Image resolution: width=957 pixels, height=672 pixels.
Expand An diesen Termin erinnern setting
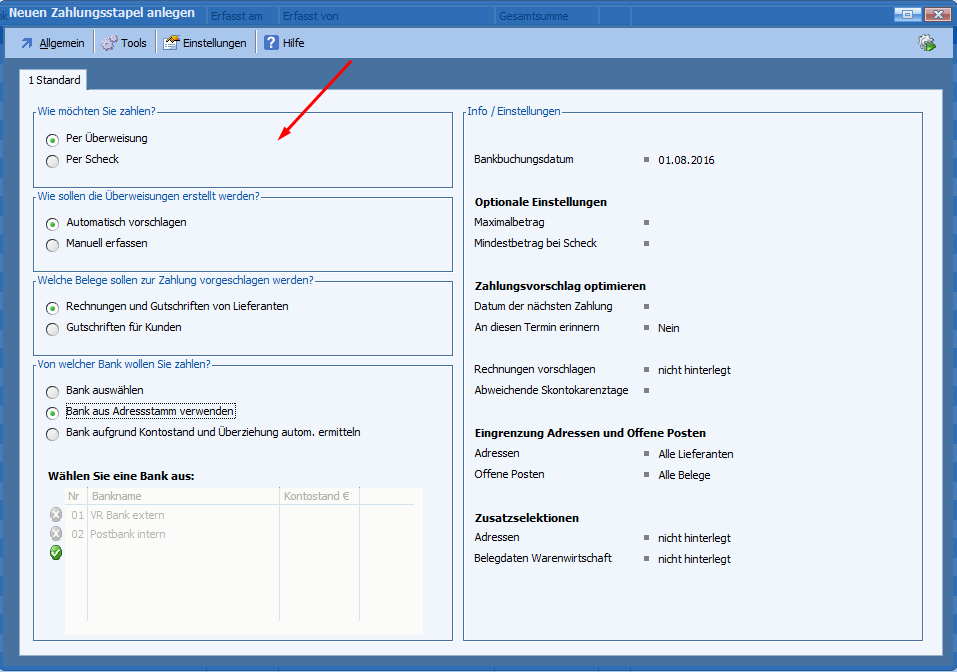pos(668,328)
